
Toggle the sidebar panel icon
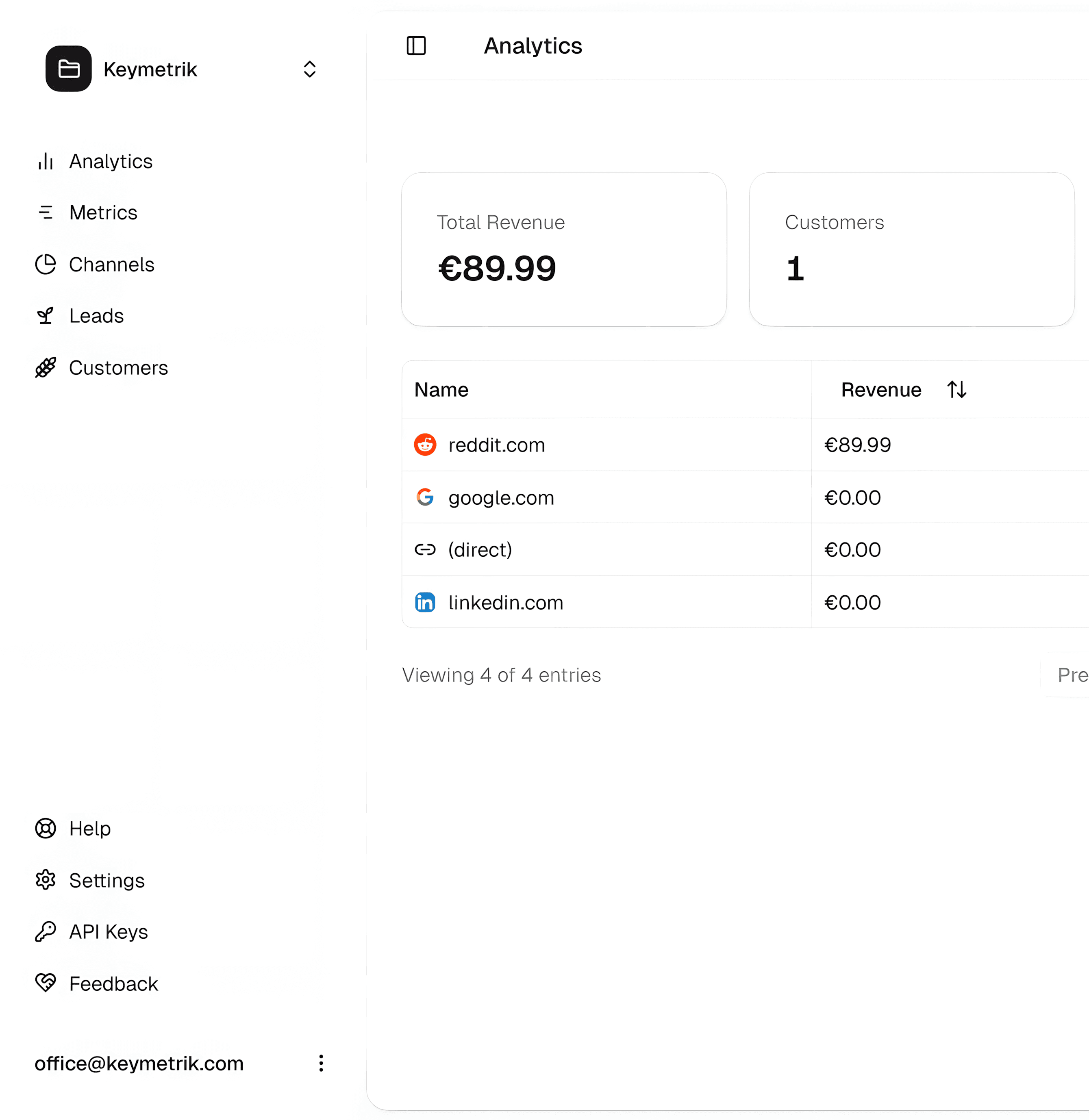[x=416, y=46]
